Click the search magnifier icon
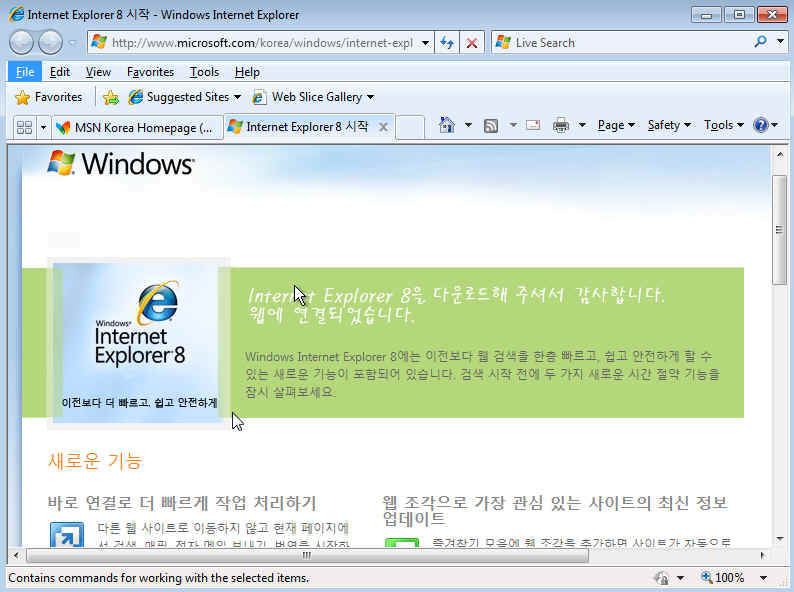This screenshot has width=794, height=592. (760, 42)
